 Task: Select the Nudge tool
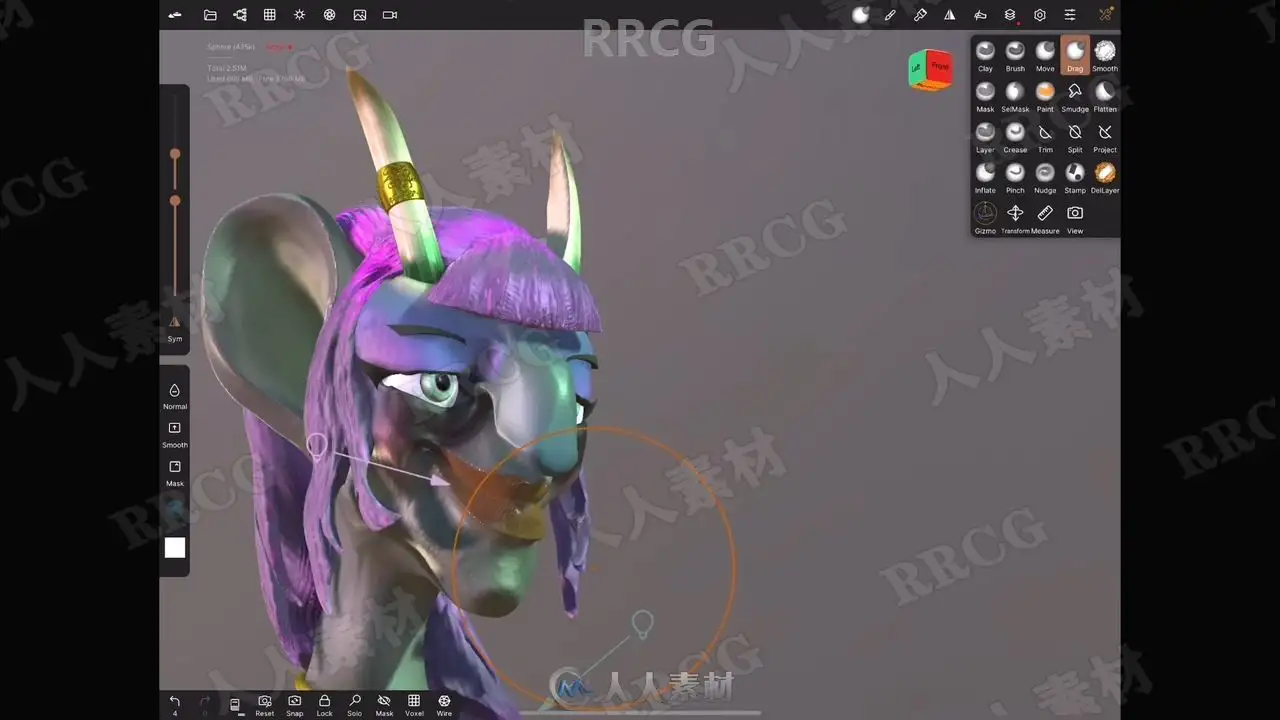coord(1045,178)
